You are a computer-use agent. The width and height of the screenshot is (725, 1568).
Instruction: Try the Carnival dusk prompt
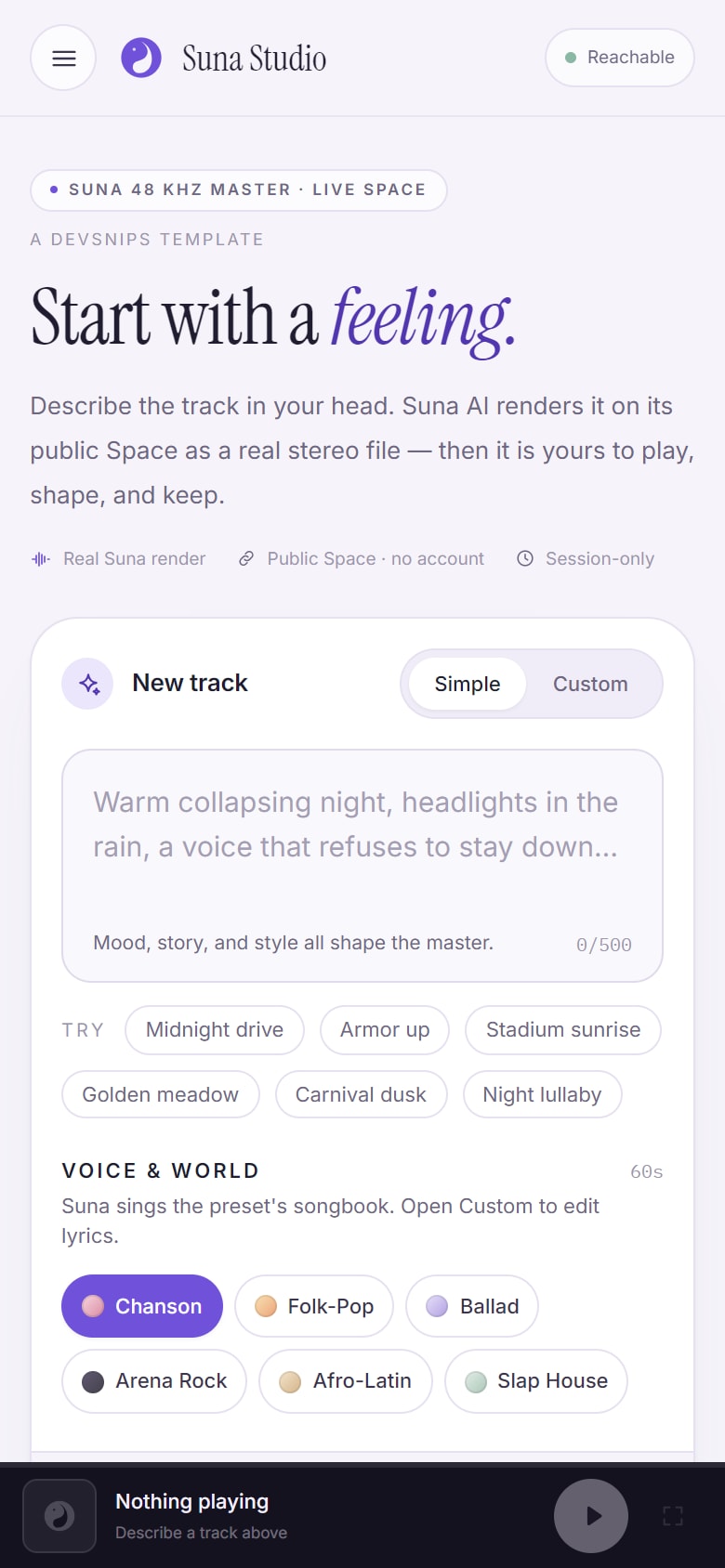361,1095
